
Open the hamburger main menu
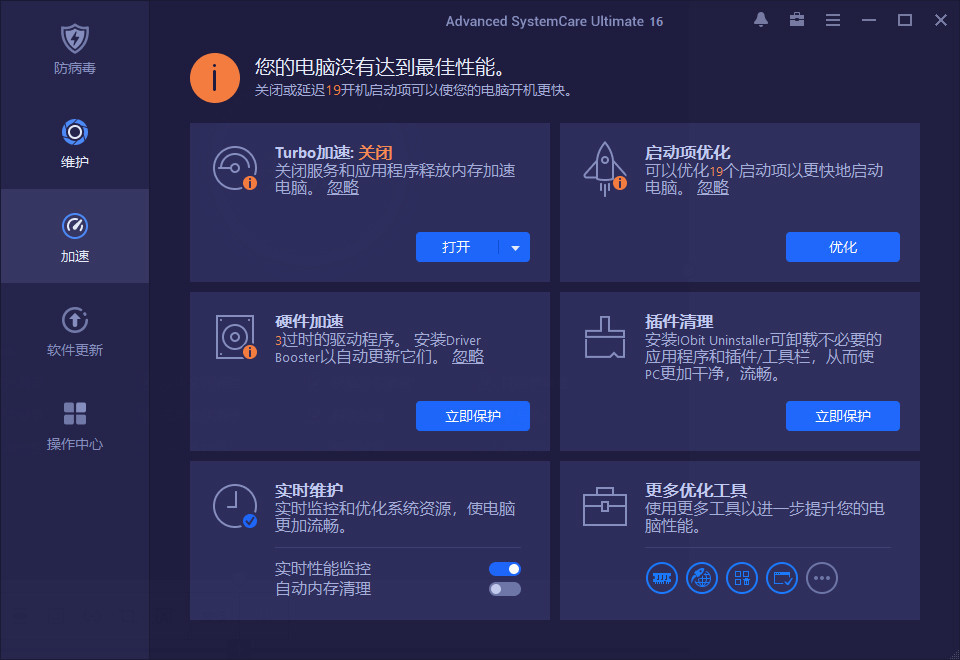(x=833, y=19)
